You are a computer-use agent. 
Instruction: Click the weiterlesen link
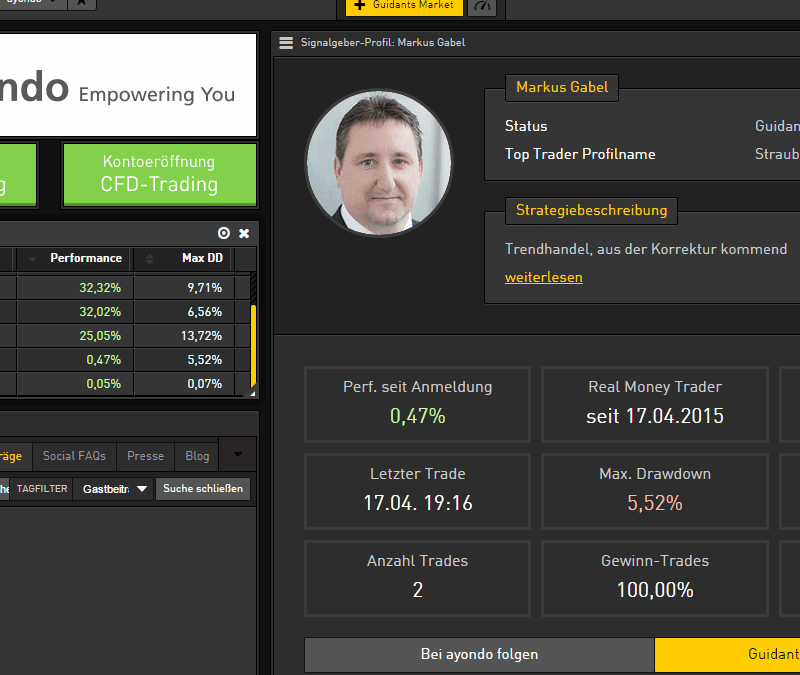543,277
